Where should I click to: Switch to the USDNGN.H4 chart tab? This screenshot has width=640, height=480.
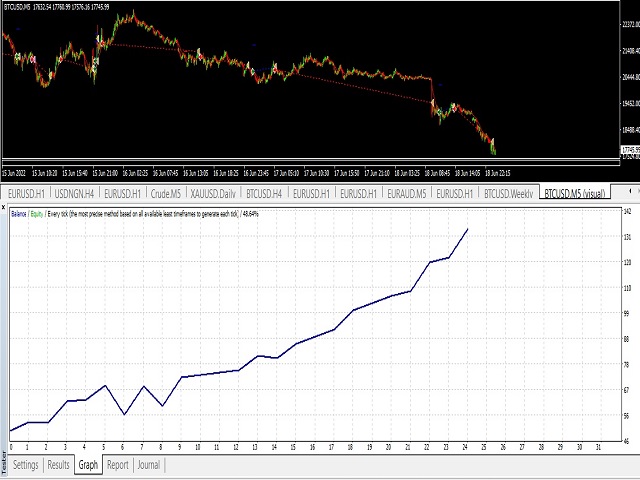[x=74, y=193]
